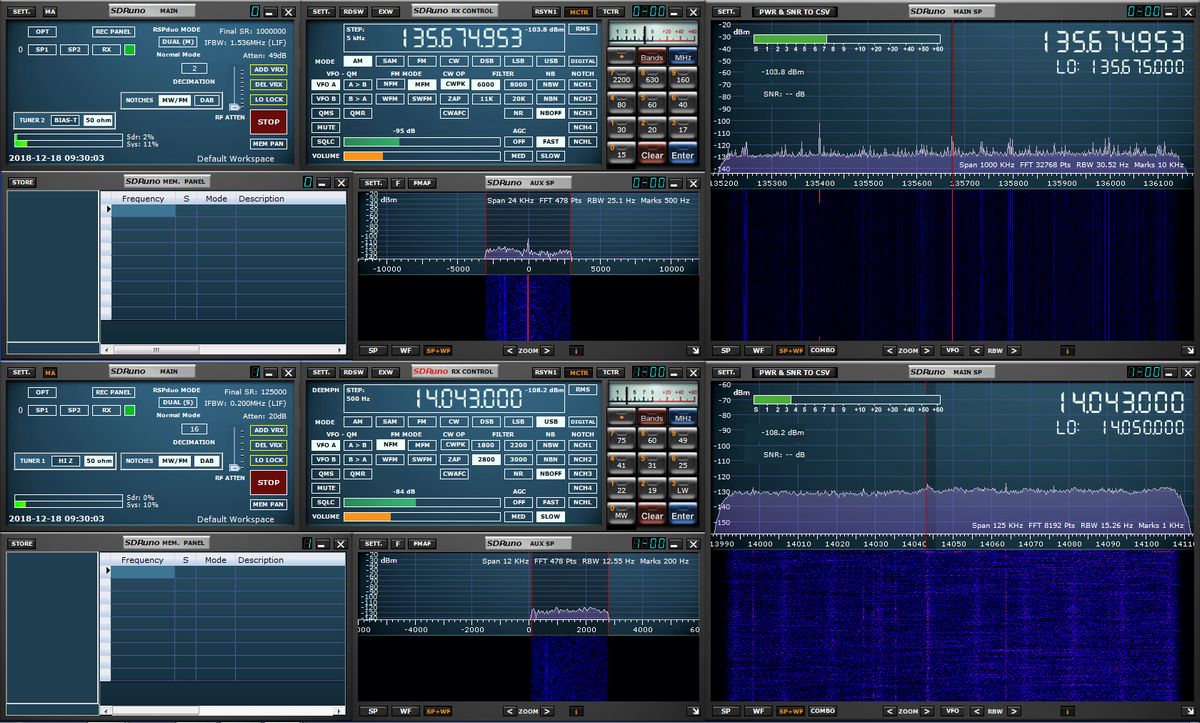Enable LSB mode on the 135.674 MHz receiver
The image size is (1200, 723).
pyautogui.click(x=517, y=61)
